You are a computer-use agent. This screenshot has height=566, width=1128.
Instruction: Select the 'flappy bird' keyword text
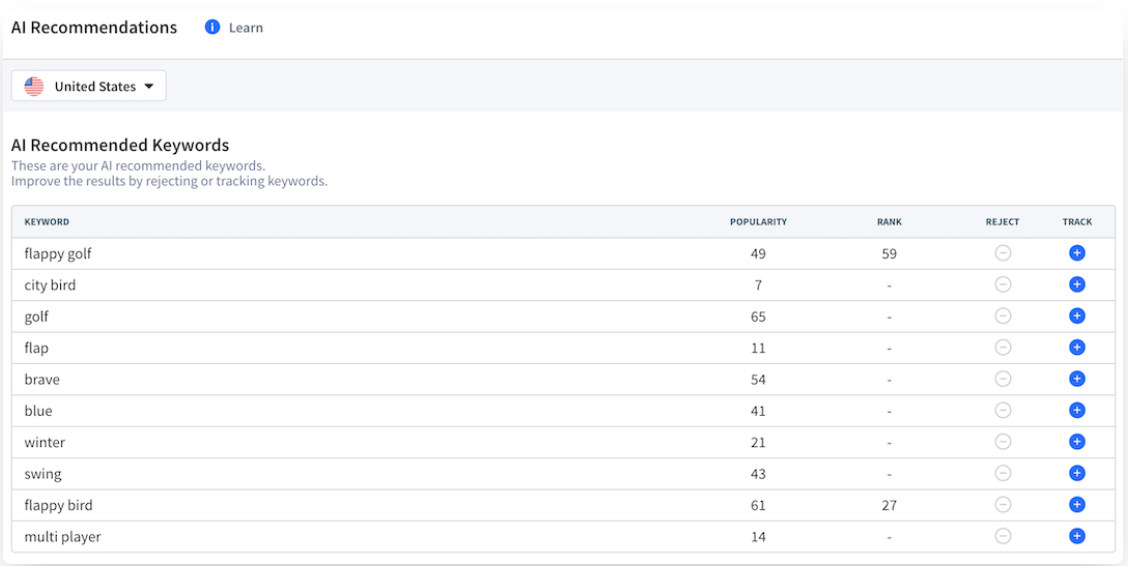click(58, 505)
